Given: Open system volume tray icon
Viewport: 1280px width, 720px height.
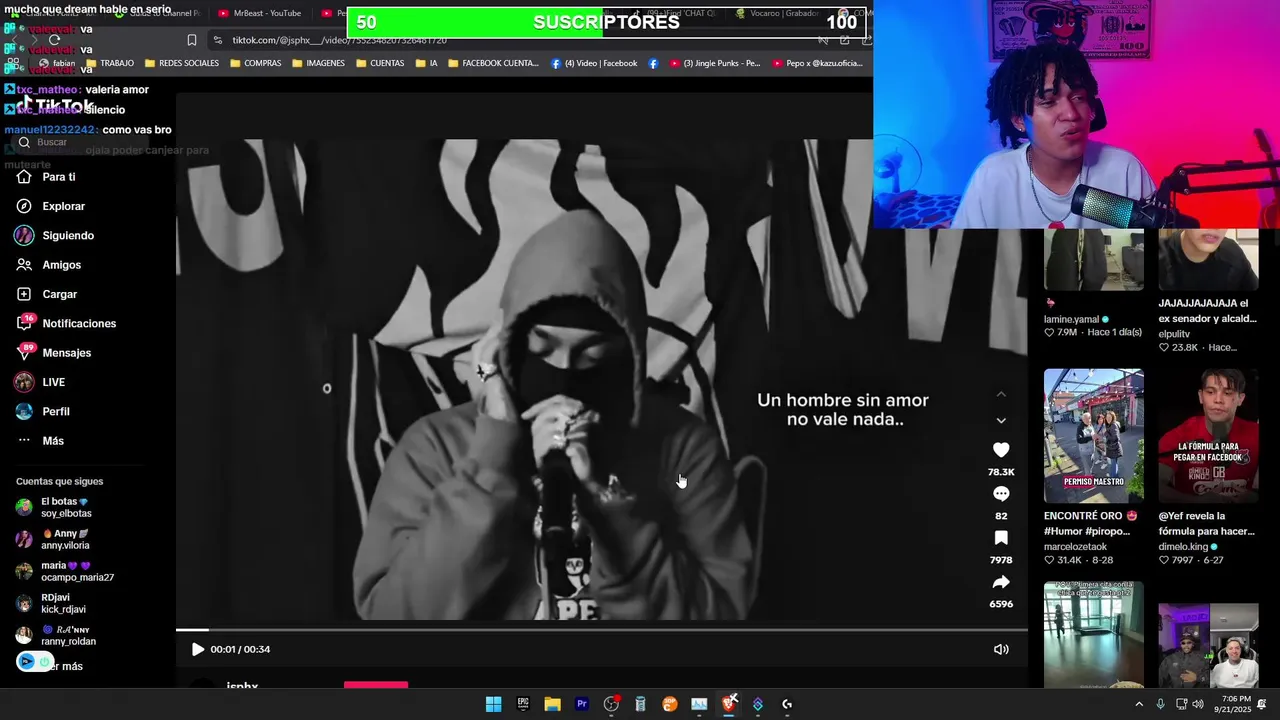Looking at the screenshot, I should (1198, 704).
